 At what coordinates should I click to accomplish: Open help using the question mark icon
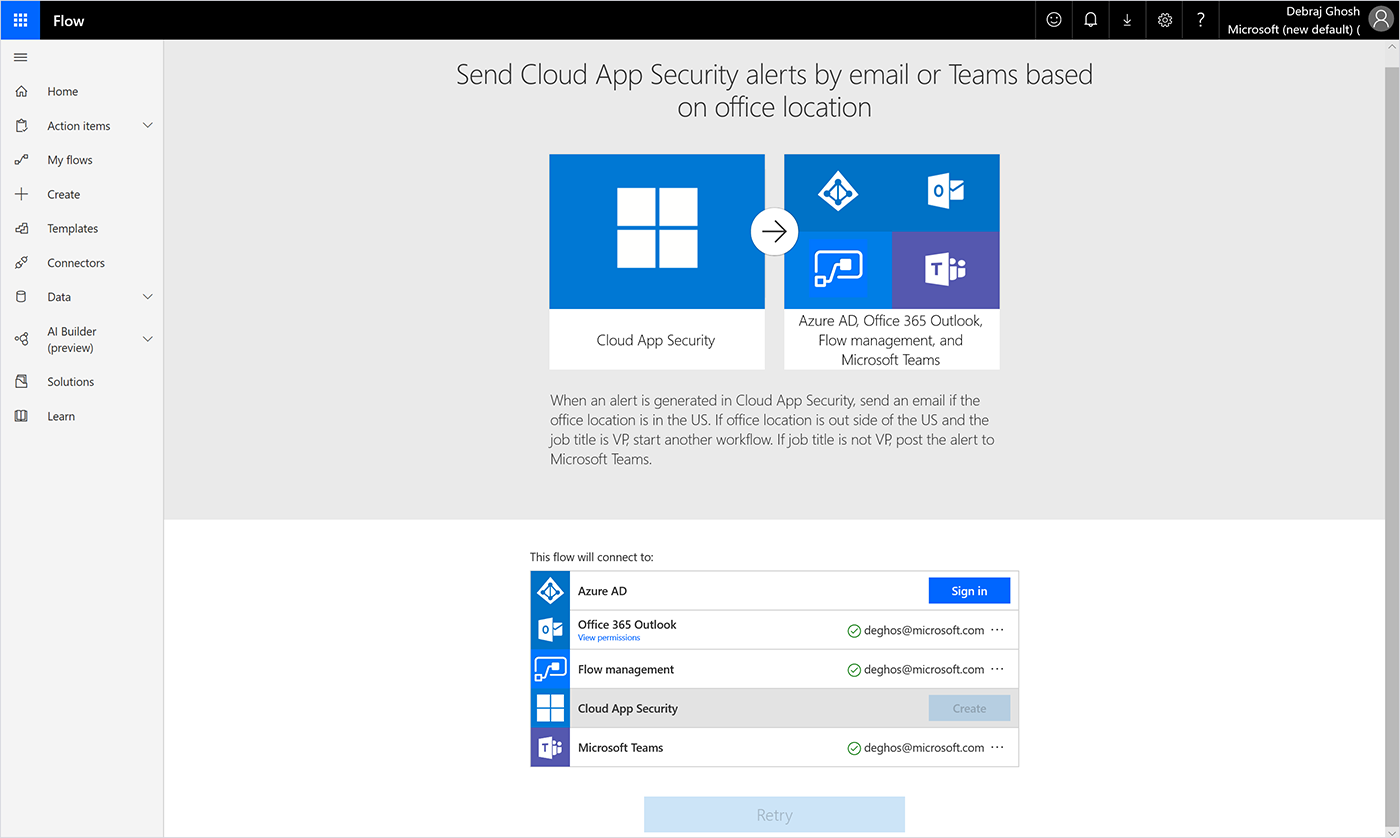1200,20
